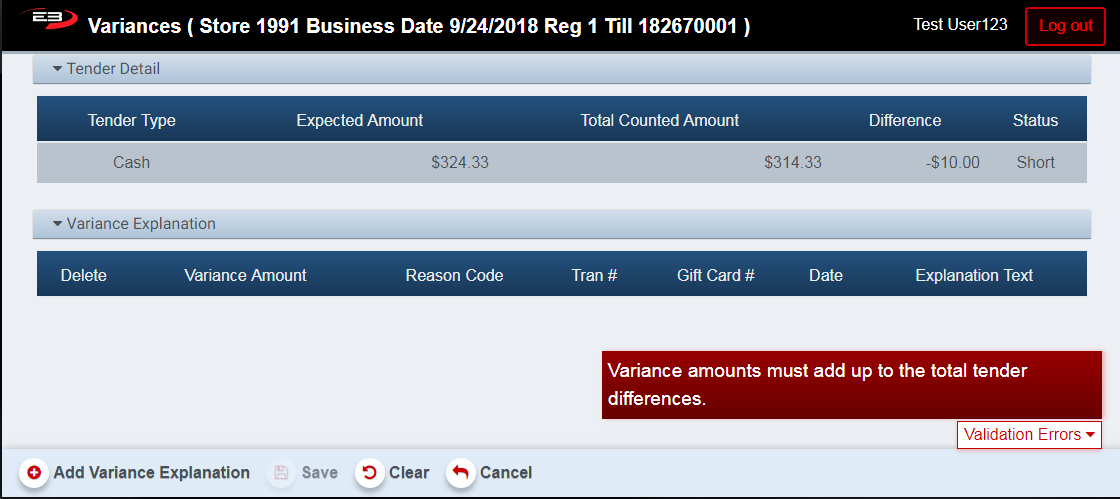Click the Test User123 username
The width and height of the screenshot is (1120, 499).
click(x=960, y=24)
